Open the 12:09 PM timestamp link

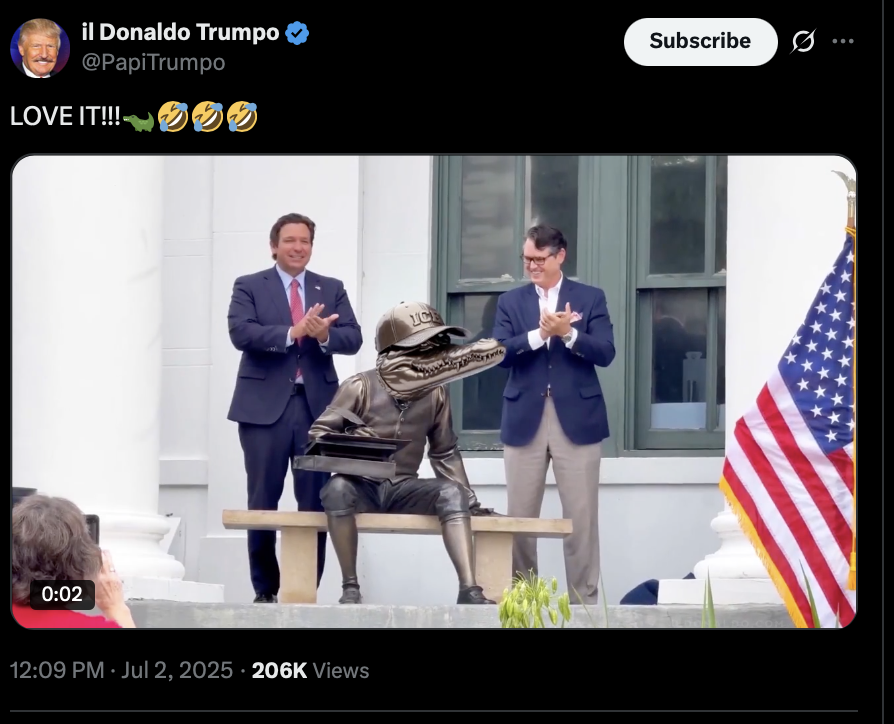[57, 670]
